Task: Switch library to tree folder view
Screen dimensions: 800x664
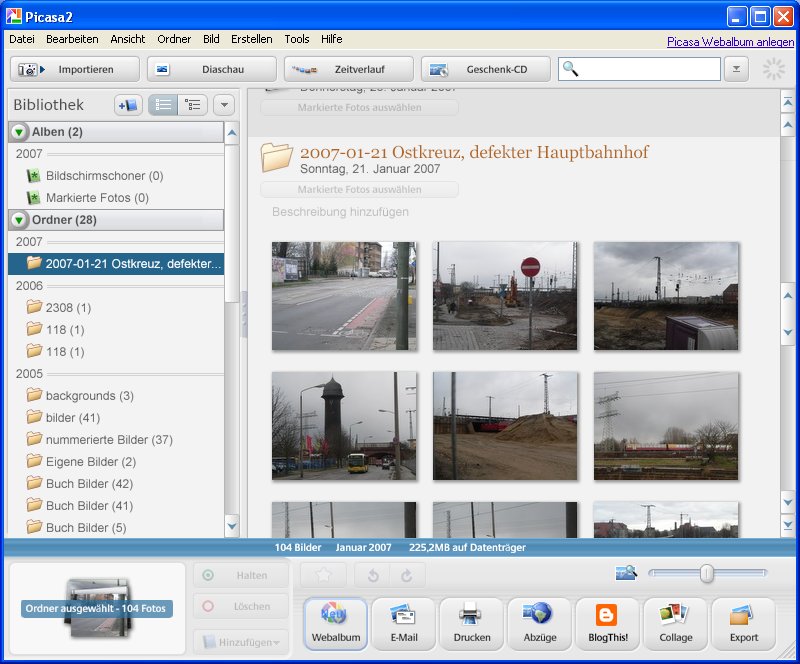Action: click(x=194, y=104)
